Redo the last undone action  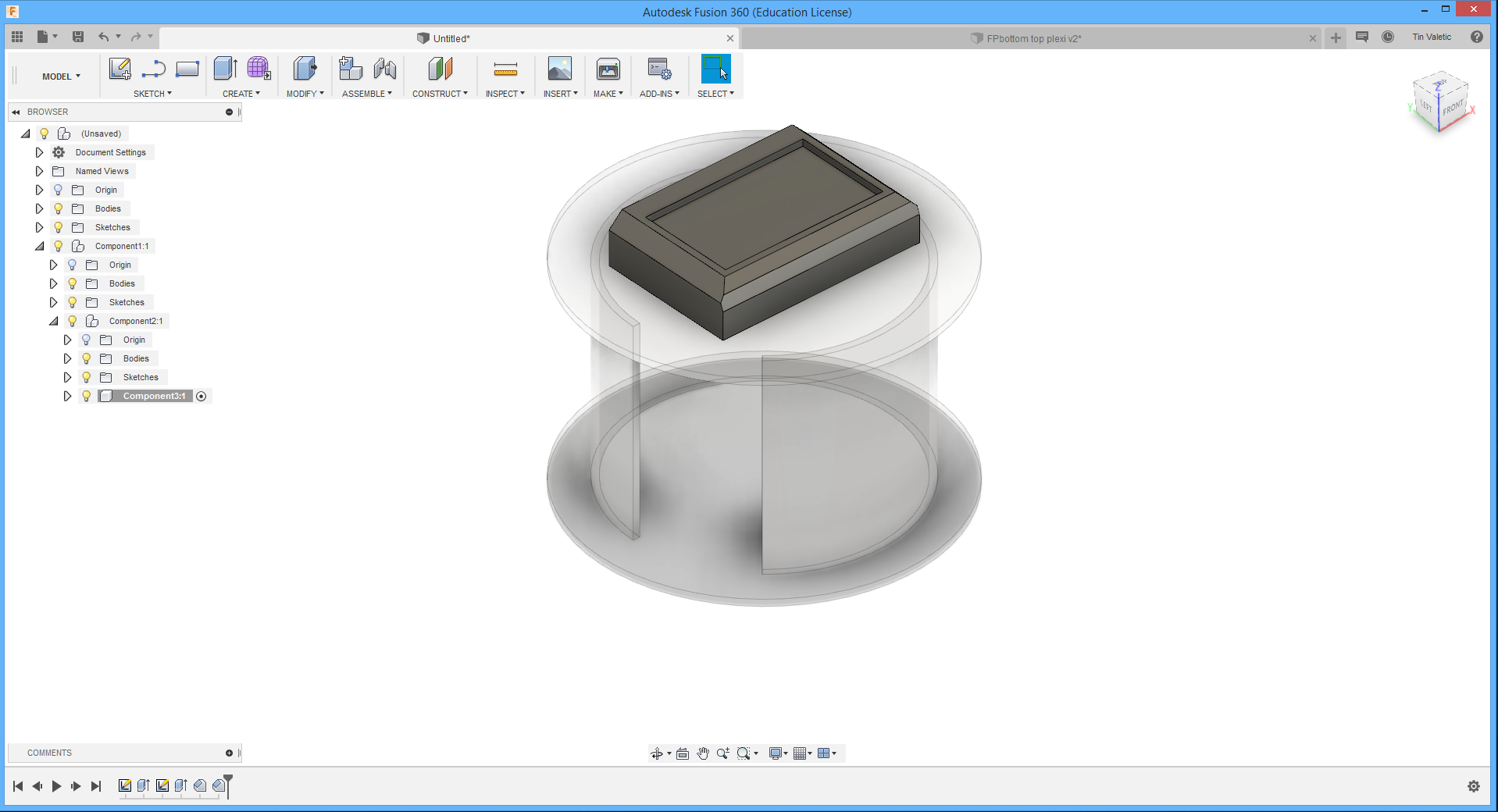coord(137,37)
